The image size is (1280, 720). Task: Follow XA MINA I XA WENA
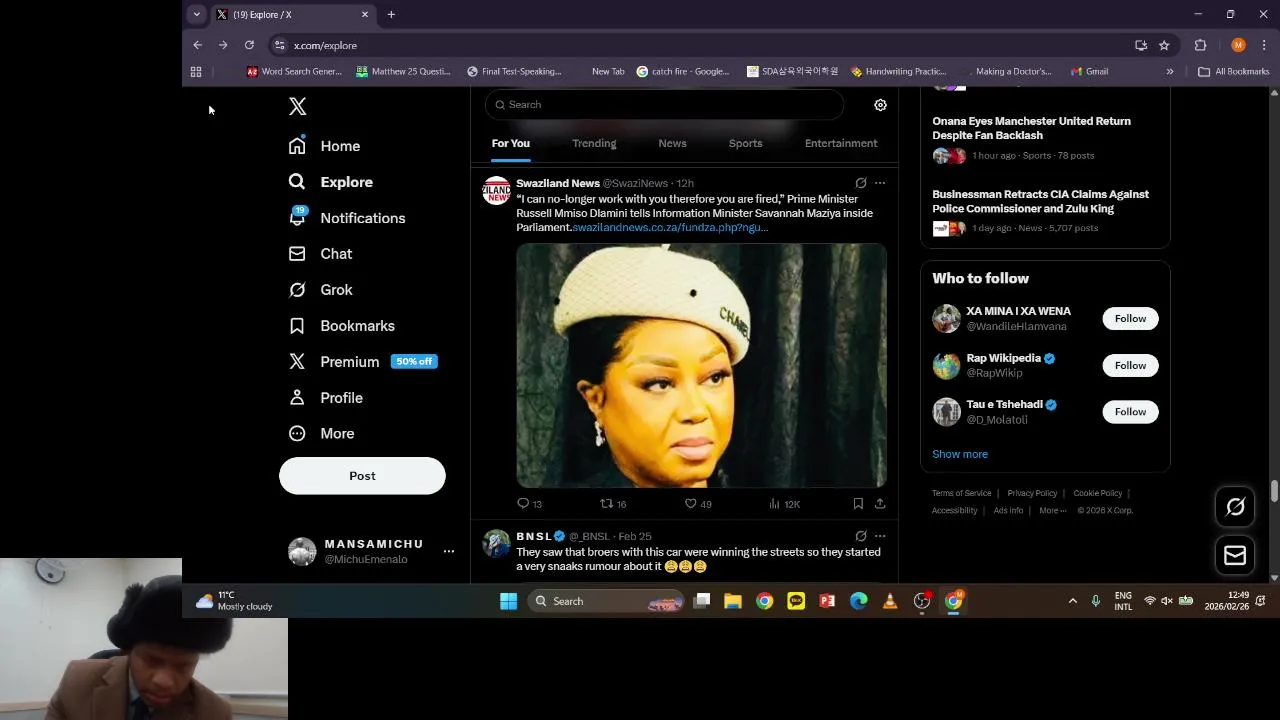1130,318
